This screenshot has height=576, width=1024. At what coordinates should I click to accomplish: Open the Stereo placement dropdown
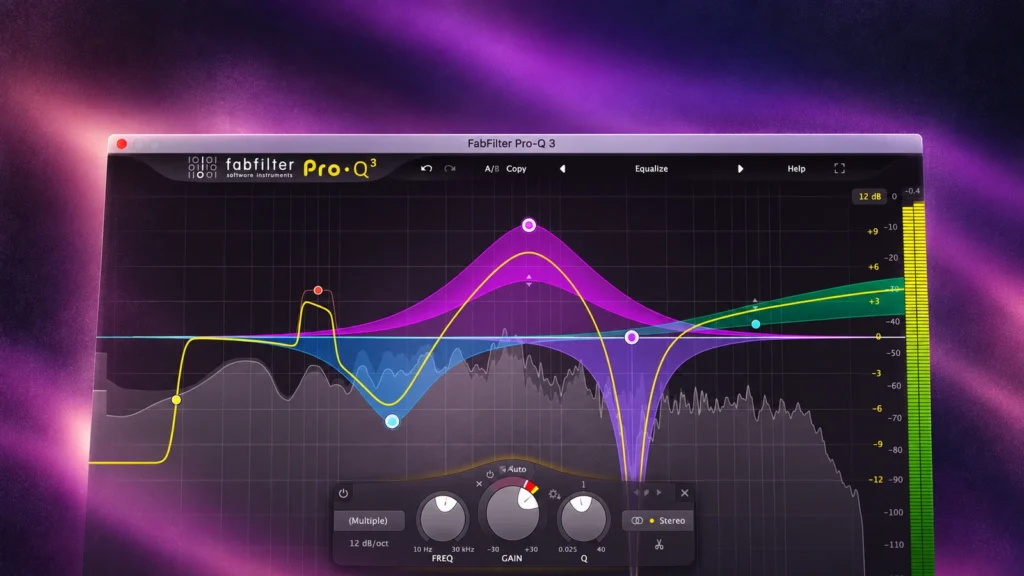point(658,520)
